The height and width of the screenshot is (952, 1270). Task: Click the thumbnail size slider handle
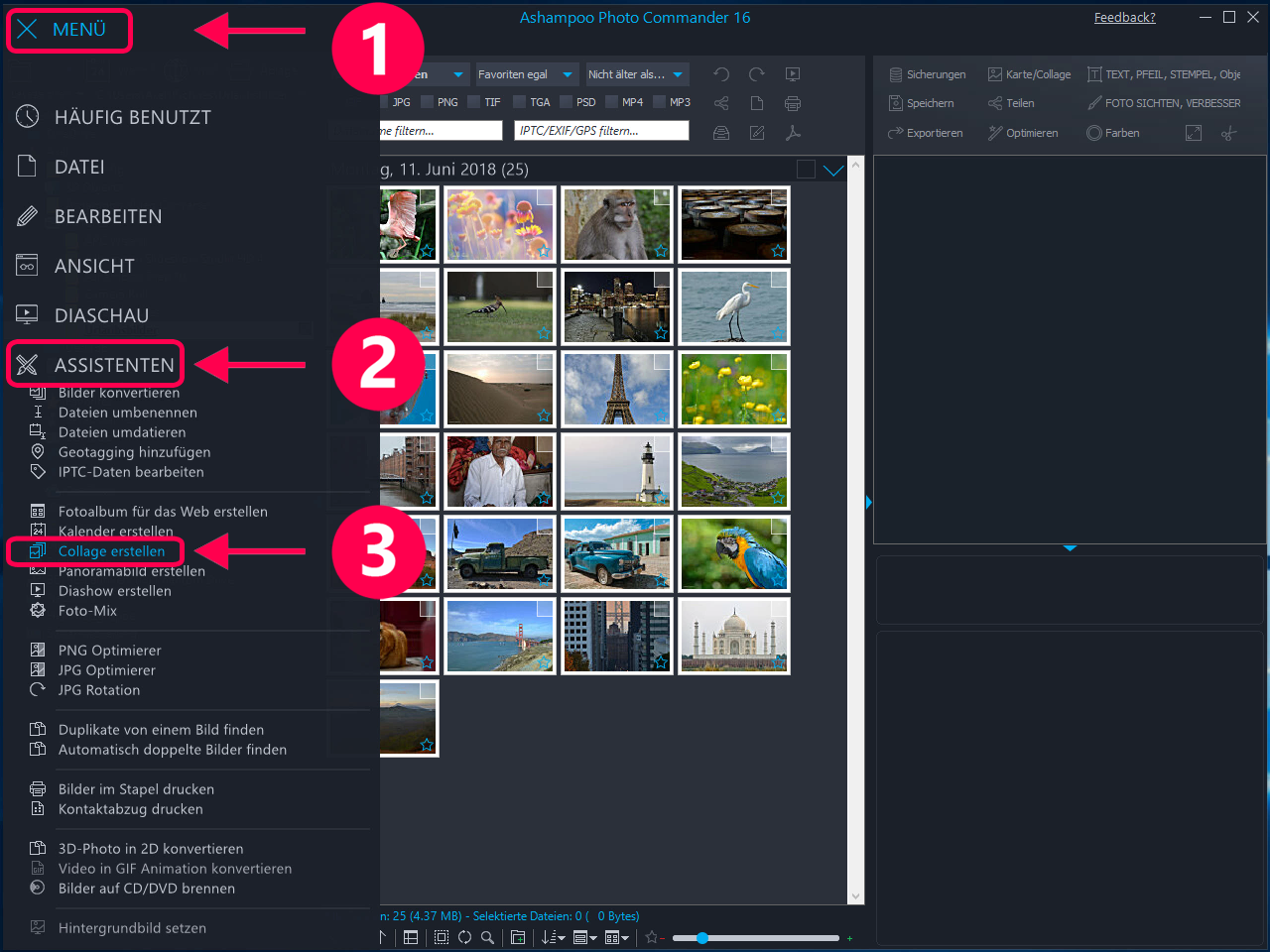702,937
